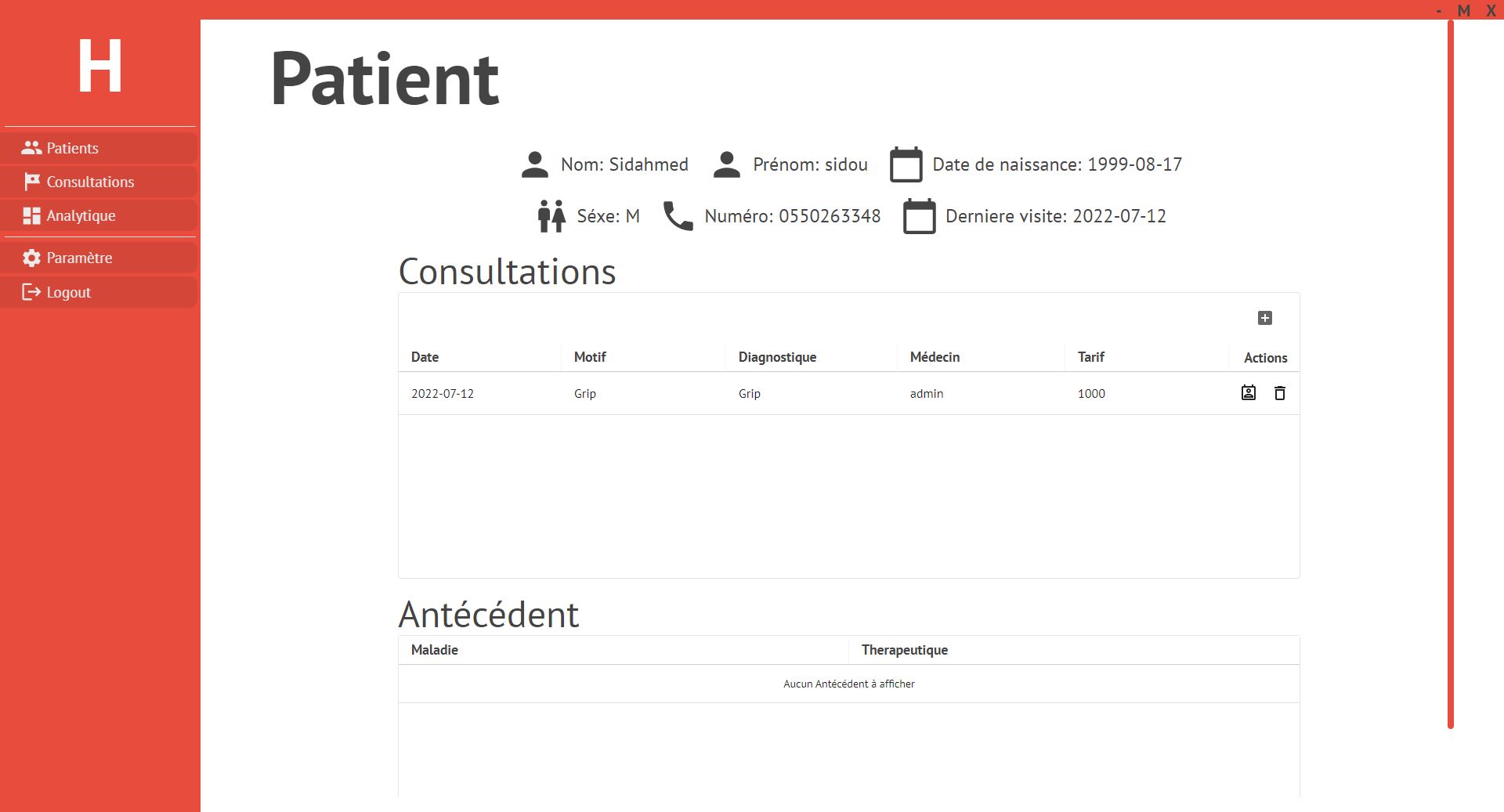Click the Date de naissance: 1999-08-17 text

click(x=1057, y=164)
